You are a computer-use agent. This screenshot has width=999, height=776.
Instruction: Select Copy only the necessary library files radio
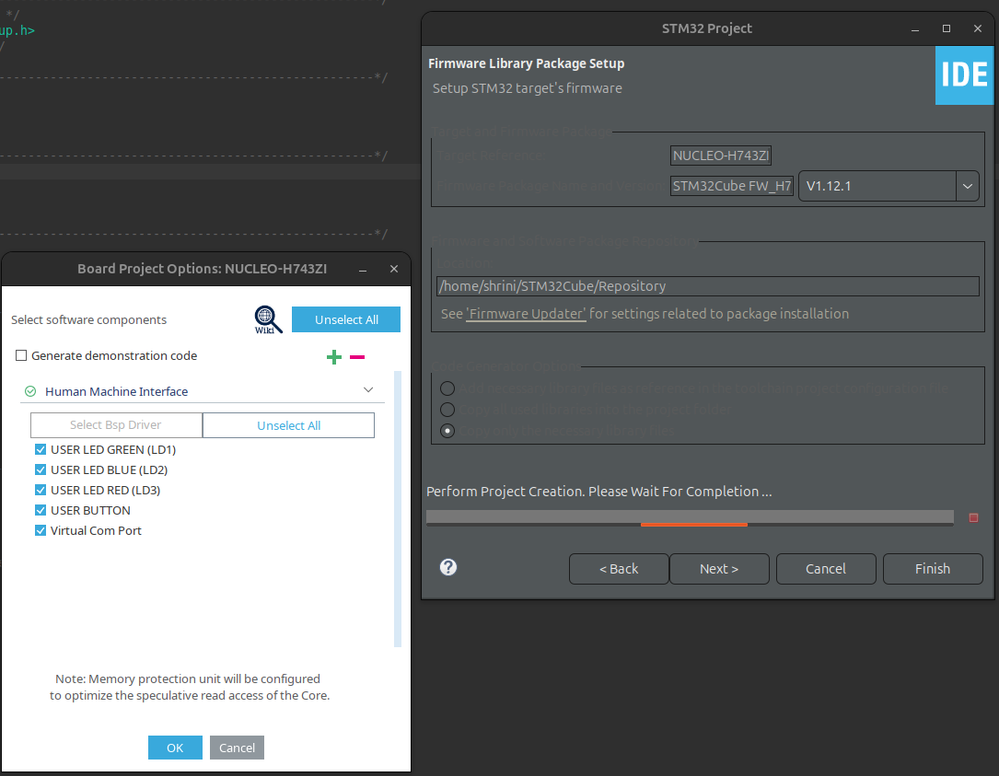447,431
